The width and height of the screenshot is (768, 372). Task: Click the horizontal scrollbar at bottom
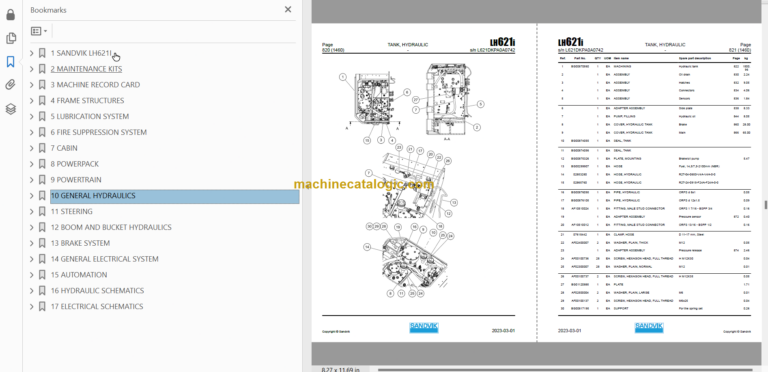pos(565,370)
